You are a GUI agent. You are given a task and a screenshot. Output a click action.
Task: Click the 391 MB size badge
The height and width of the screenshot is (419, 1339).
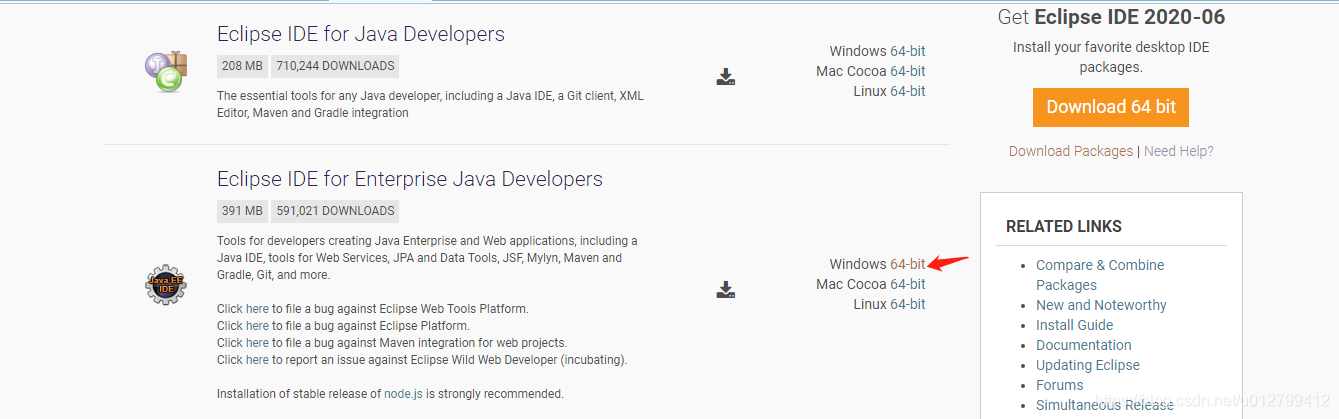[242, 211]
